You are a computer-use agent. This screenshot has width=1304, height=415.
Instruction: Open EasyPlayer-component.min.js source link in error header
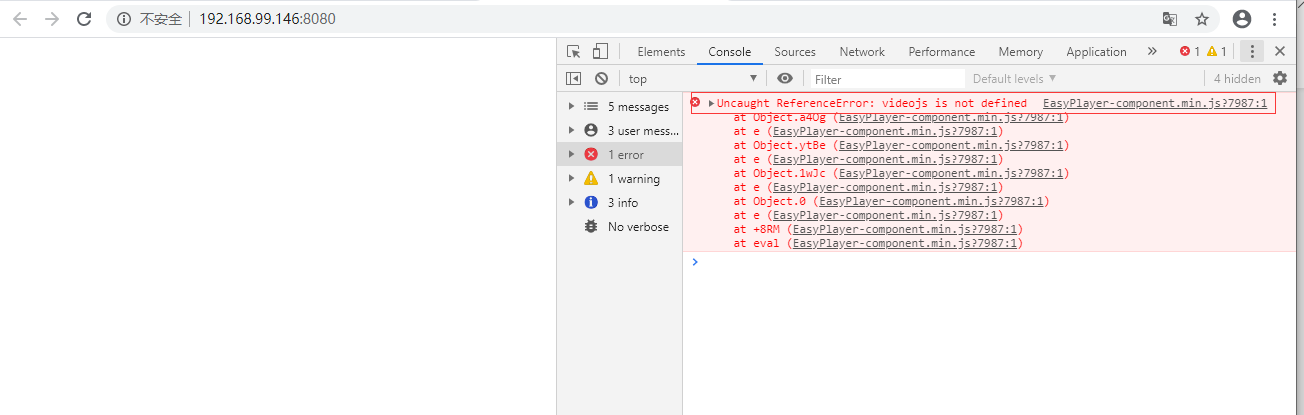(1154, 103)
